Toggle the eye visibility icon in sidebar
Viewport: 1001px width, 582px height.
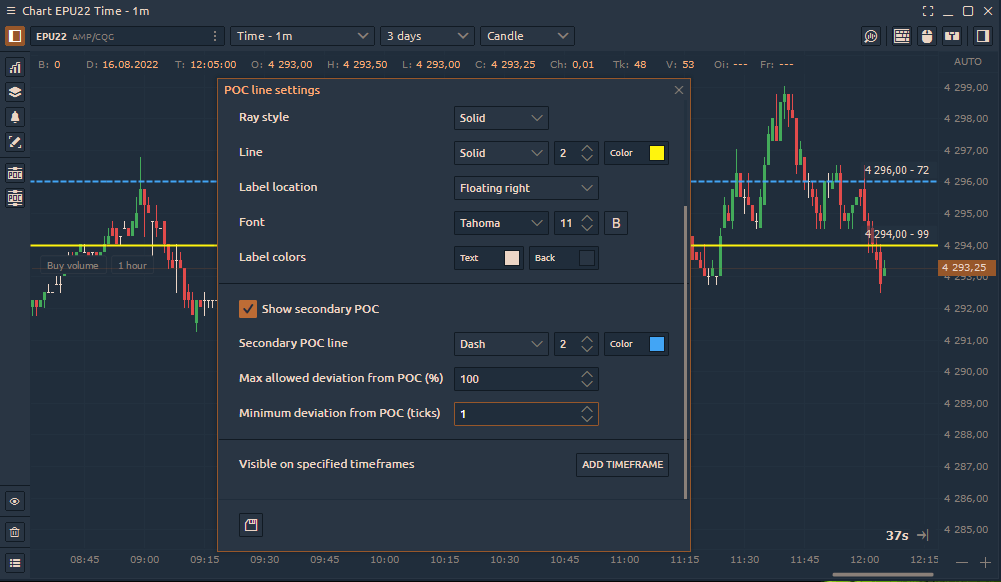(x=15, y=502)
